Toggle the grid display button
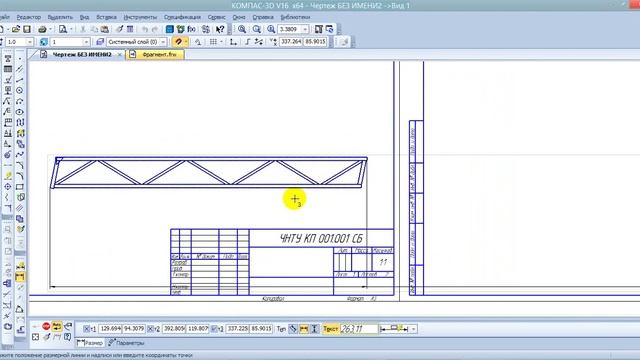 213,42
